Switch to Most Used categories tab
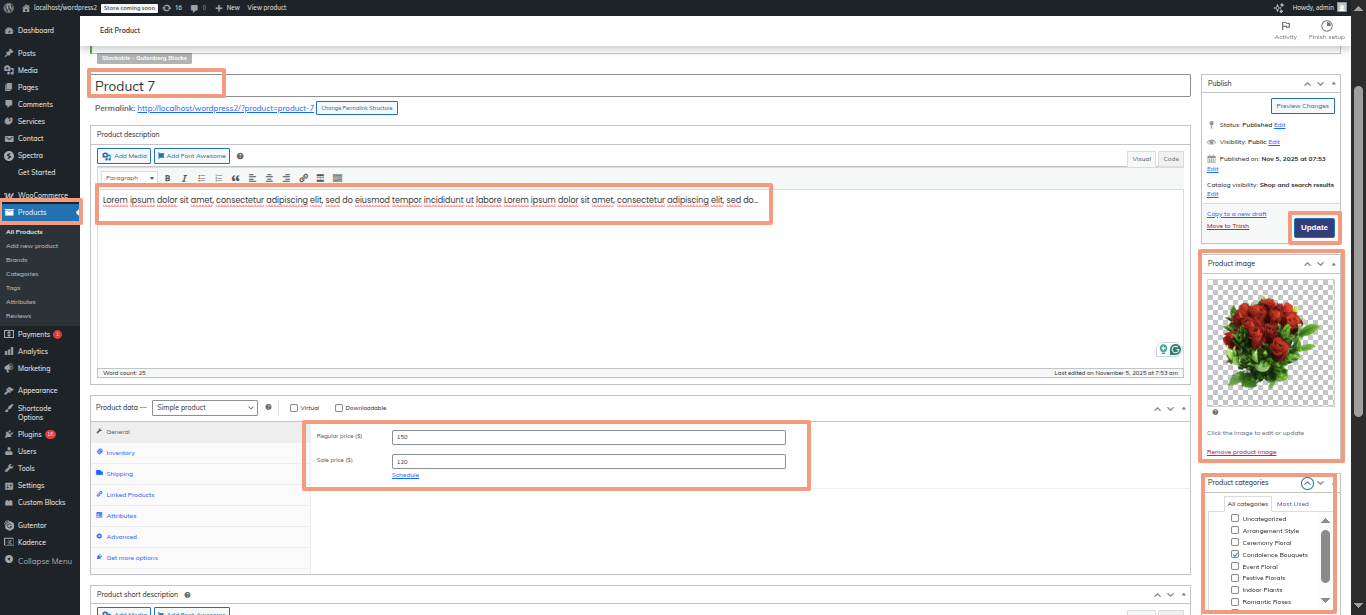This screenshot has height=615, width=1366. coord(1292,504)
